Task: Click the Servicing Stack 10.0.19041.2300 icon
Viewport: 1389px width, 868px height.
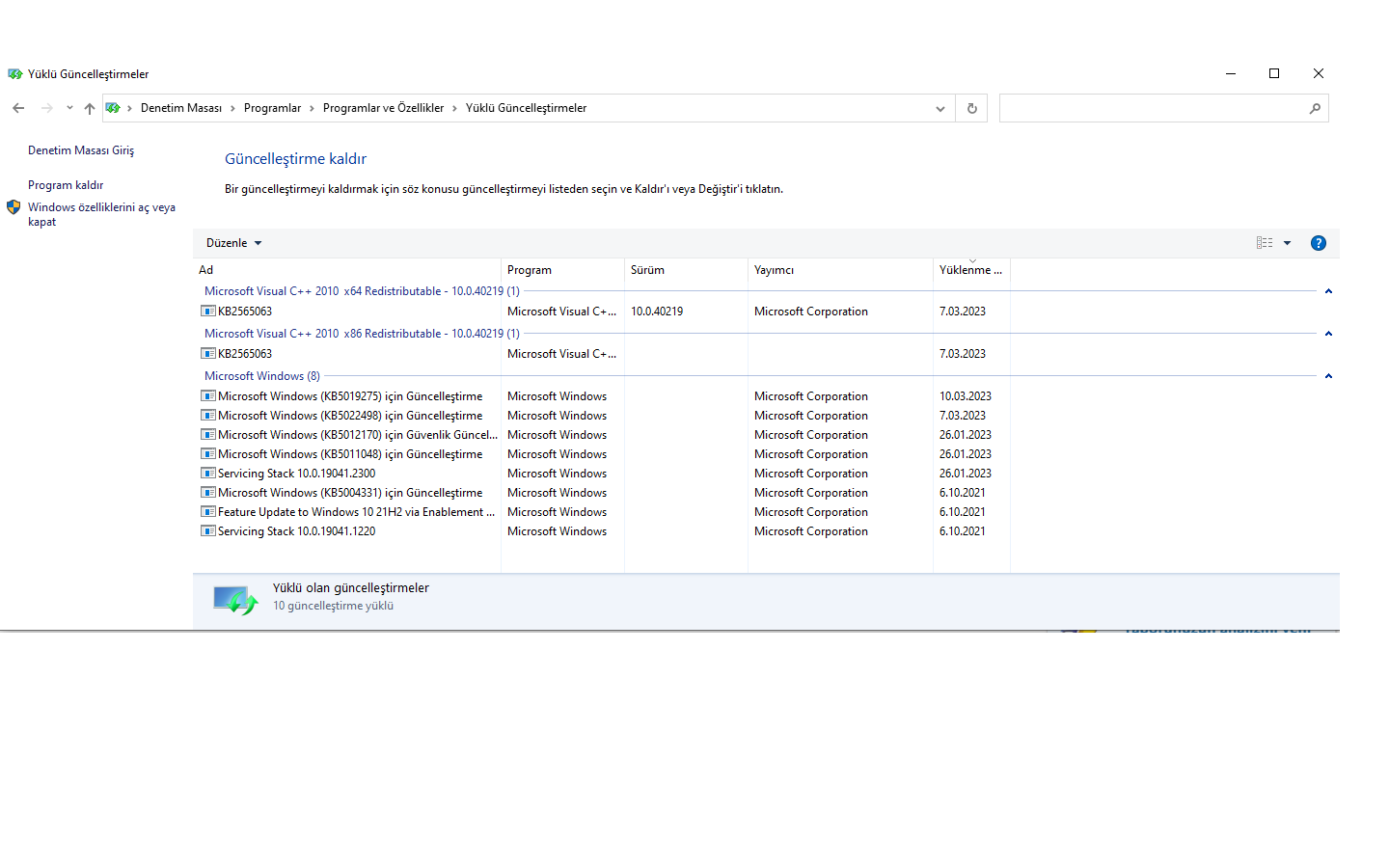Action: (207, 474)
